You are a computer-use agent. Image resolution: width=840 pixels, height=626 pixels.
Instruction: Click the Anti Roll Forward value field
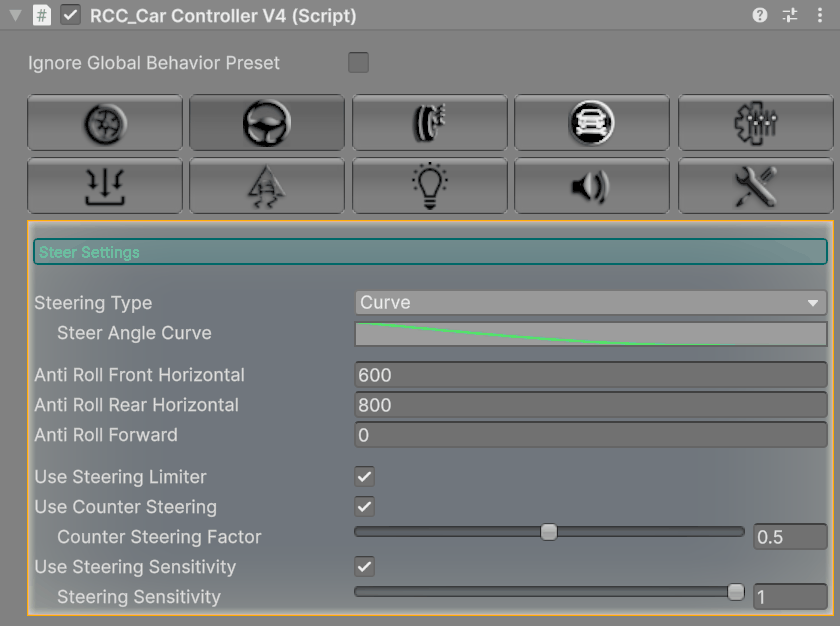click(591, 435)
